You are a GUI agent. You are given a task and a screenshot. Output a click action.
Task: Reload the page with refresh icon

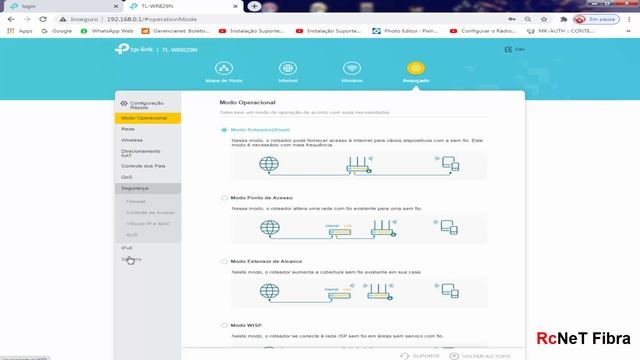click(43, 19)
